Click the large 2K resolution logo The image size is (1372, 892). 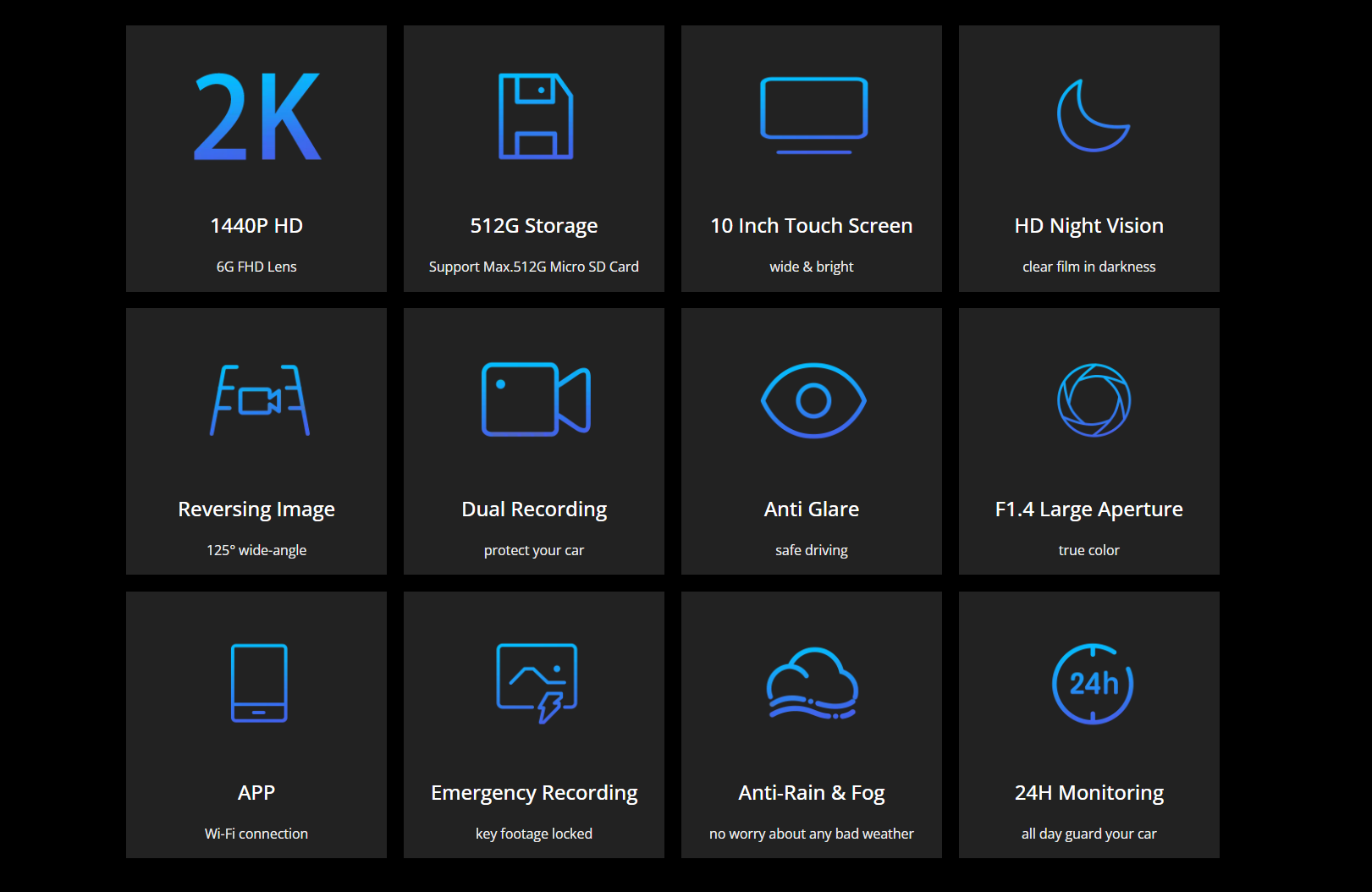coord(257,117)
